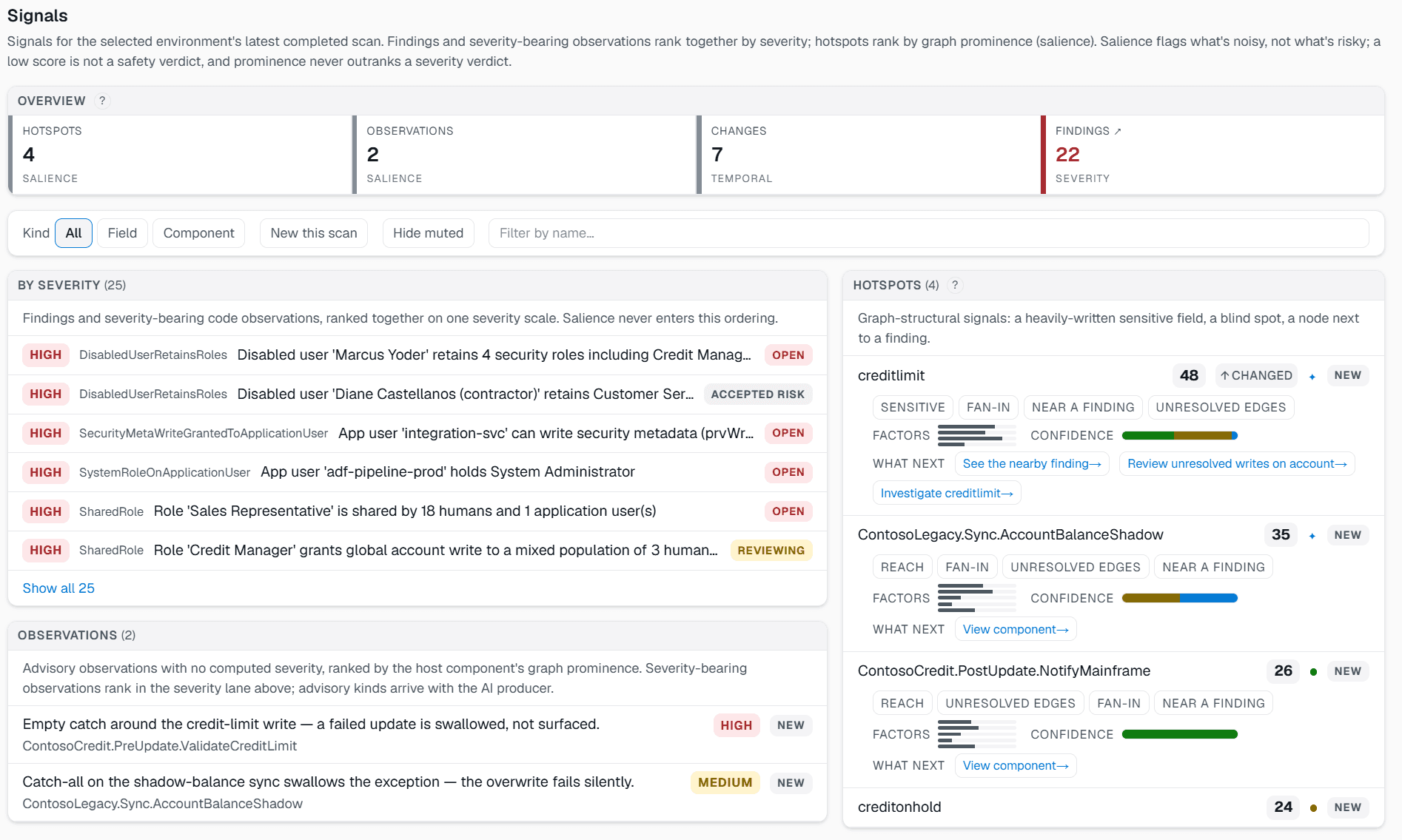Toggle the New this scan filter

[314, 233]
